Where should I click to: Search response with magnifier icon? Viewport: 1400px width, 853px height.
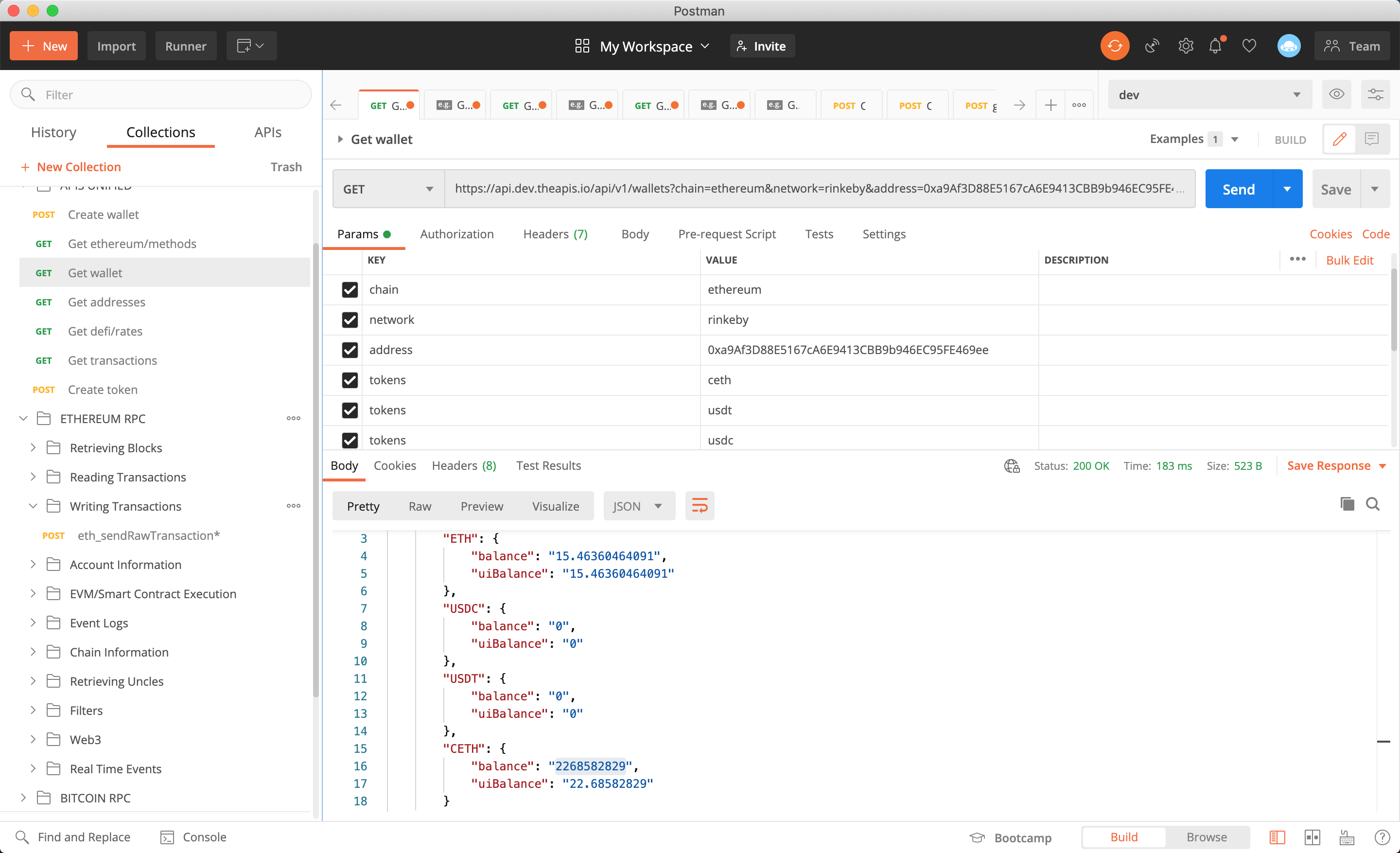pos(1373,504)
